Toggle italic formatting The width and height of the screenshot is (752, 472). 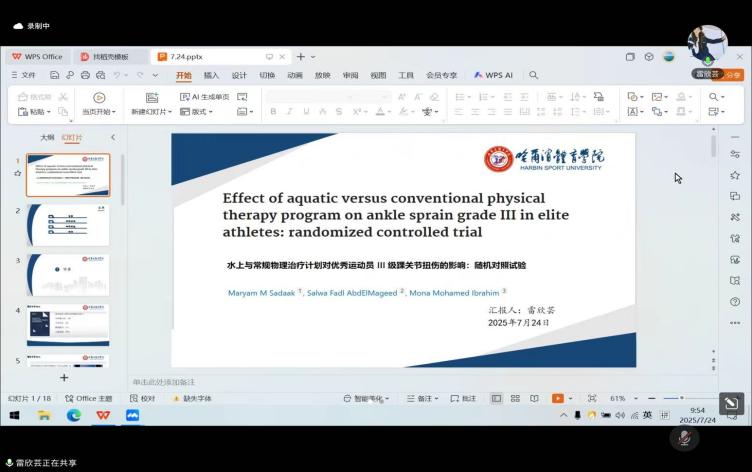[289, 112]
